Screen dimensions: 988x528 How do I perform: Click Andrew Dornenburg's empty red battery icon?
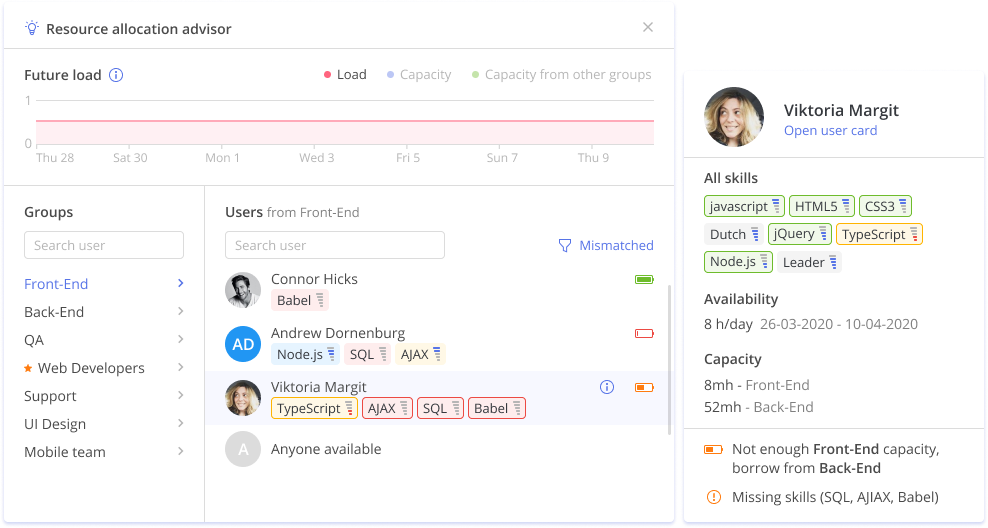pyautogui.click(x=644, y=334)
